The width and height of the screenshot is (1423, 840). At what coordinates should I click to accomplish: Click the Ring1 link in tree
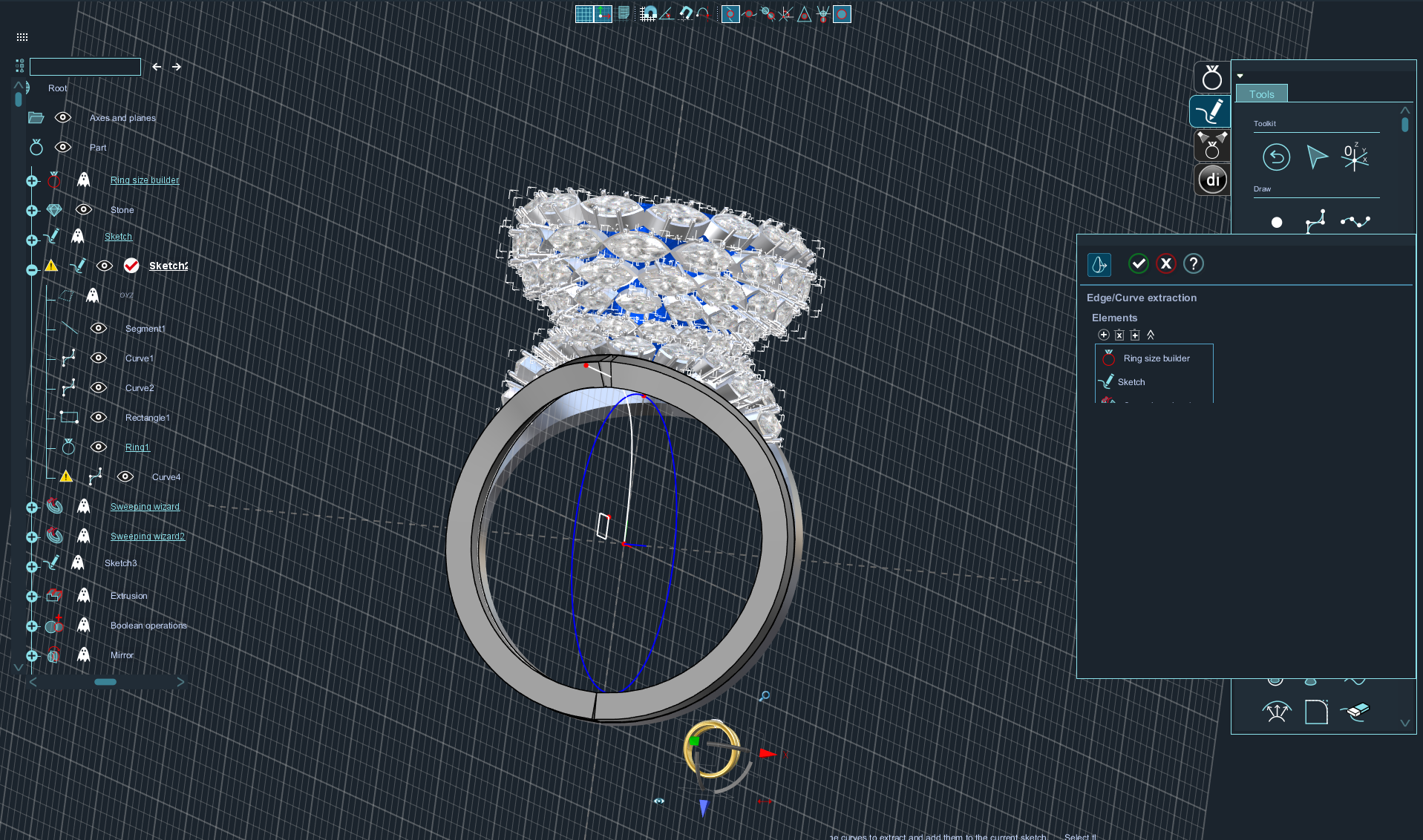(x=137, y=447)
